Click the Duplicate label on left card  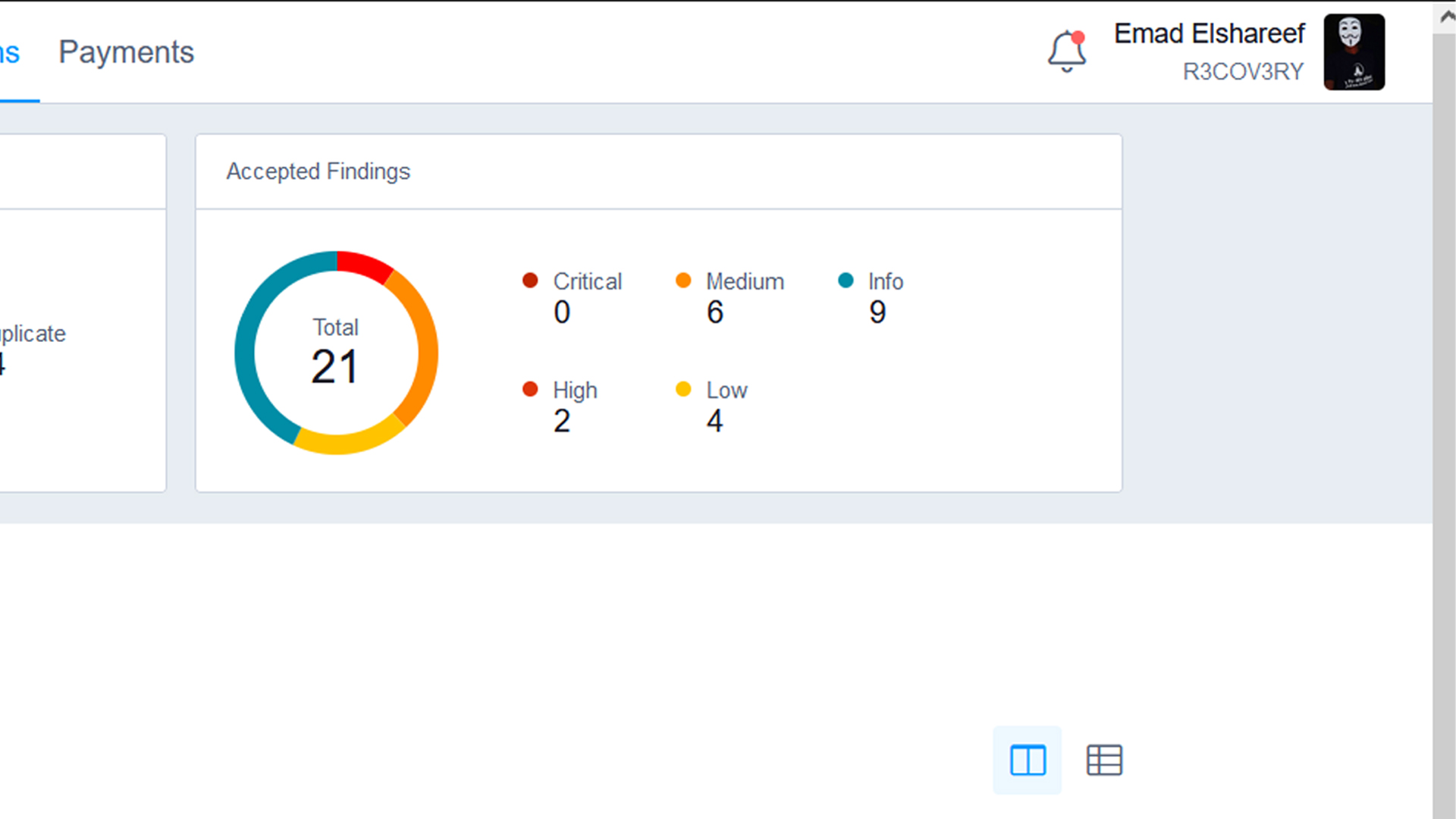[32, 334]
